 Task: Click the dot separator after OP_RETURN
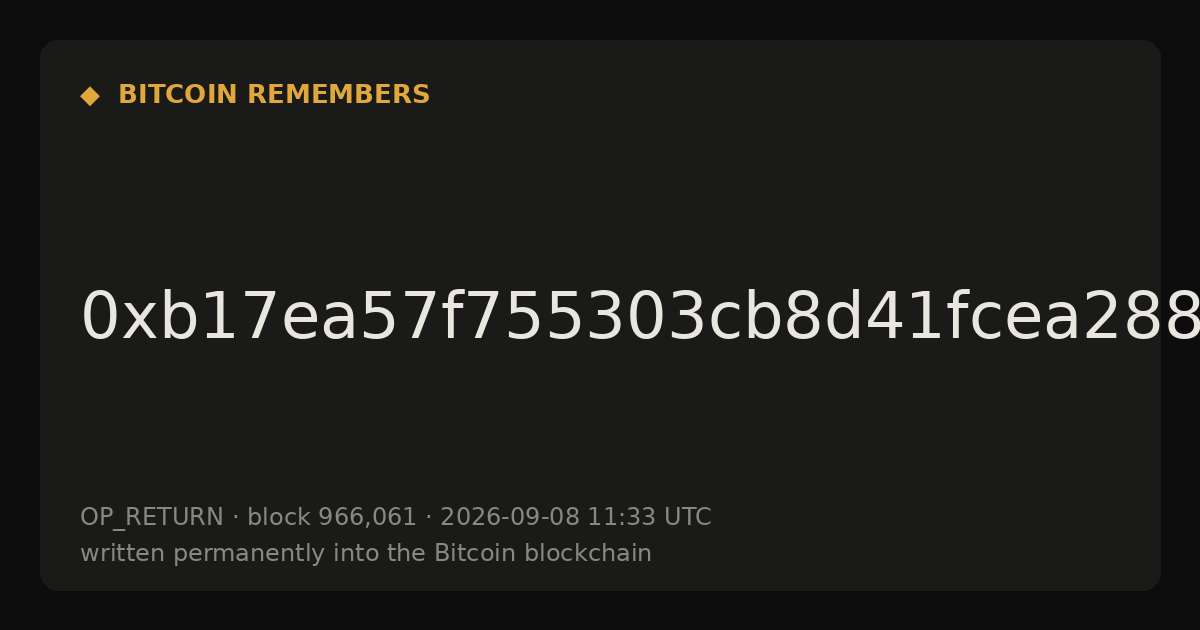pyautogui.click(x=235, y=518)
